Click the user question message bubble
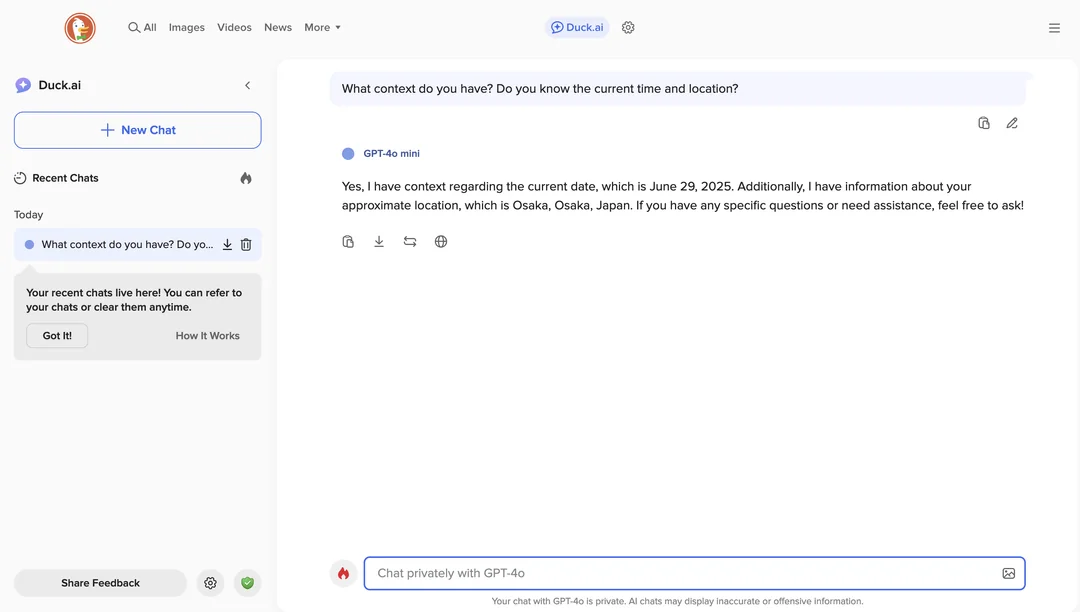This screenshot has height=612, width=1080. tap(678, 89)
